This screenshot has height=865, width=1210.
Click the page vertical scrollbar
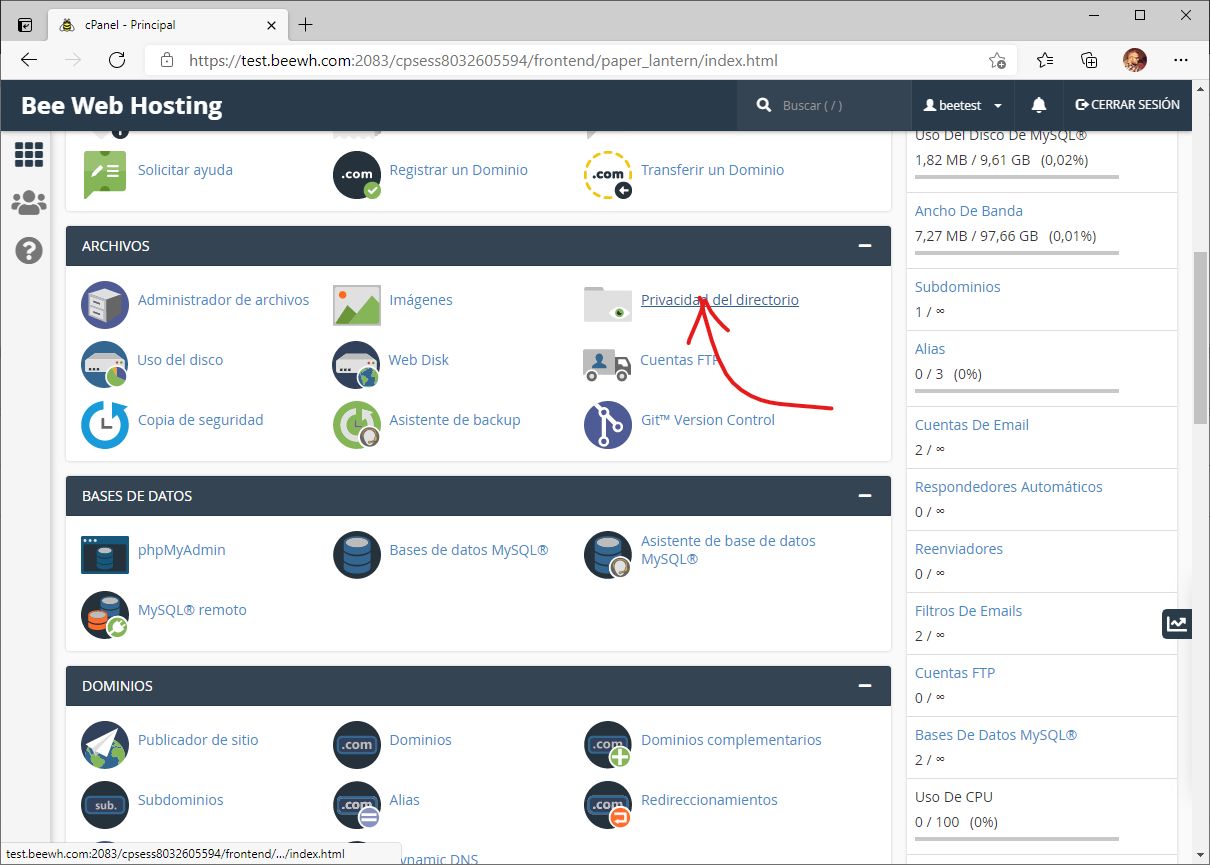click(1201, 337)
